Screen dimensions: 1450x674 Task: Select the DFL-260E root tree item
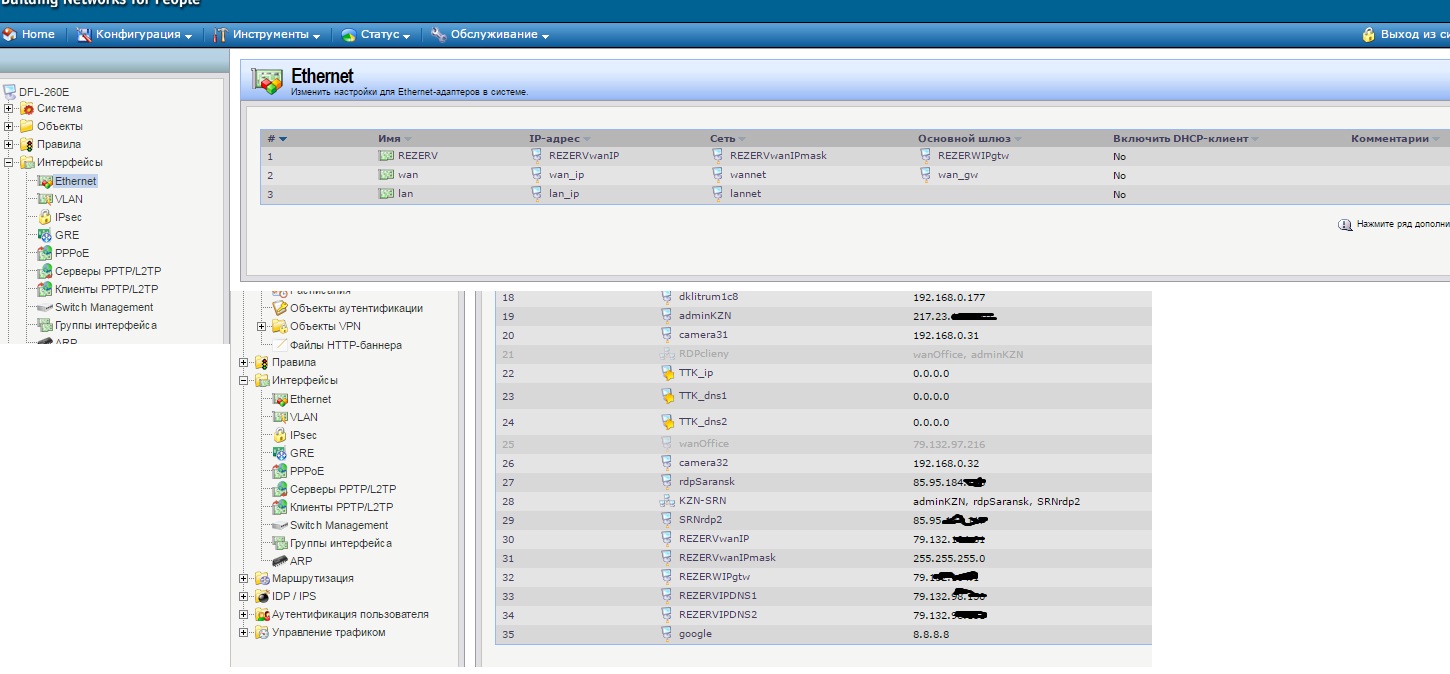pyautogui.click(x=44, y=91)
